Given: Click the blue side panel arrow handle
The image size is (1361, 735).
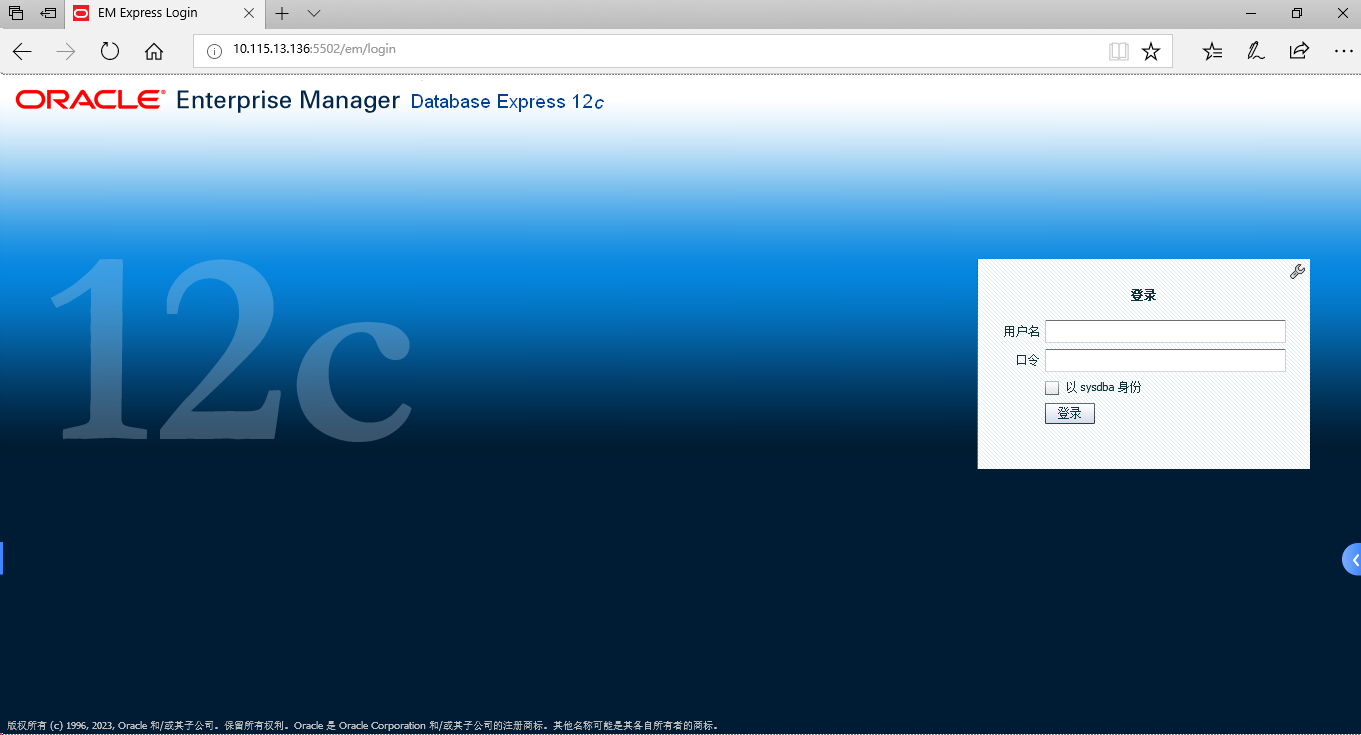Looking at the screenshot, I should click(x=1352, y=559).
